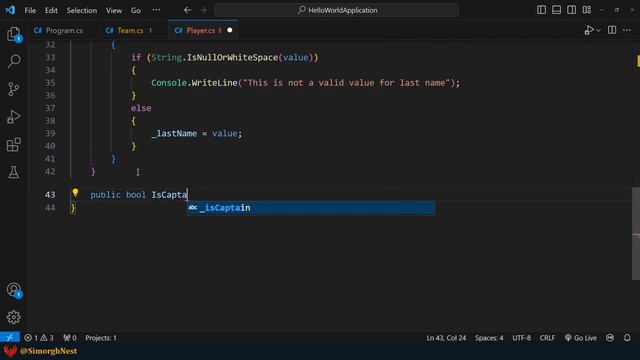Close Player.cs via its unsaved dot
The height and width of the screenshot is (360, 640).
[229, 30]
